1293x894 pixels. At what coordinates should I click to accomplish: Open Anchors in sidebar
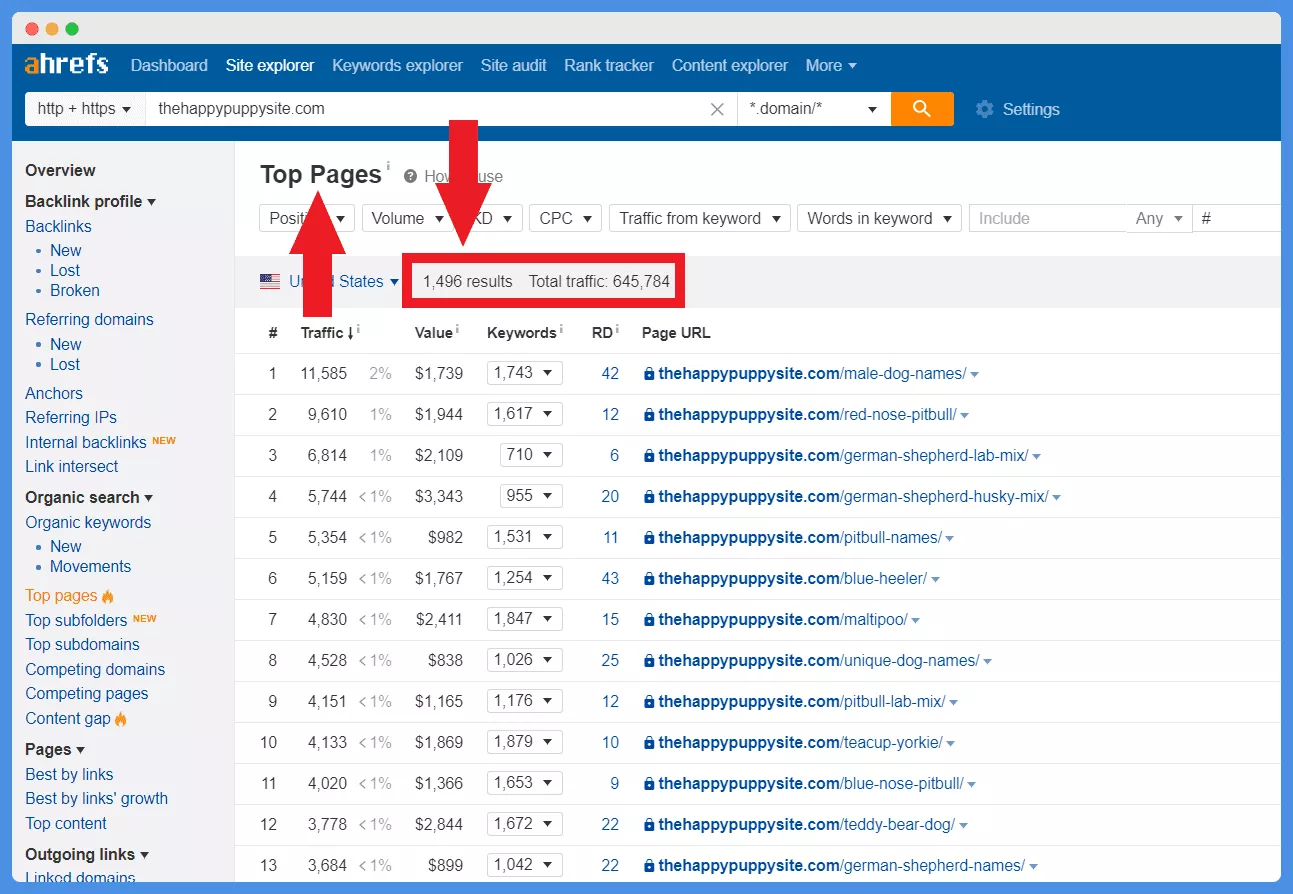tap(54, 393)
